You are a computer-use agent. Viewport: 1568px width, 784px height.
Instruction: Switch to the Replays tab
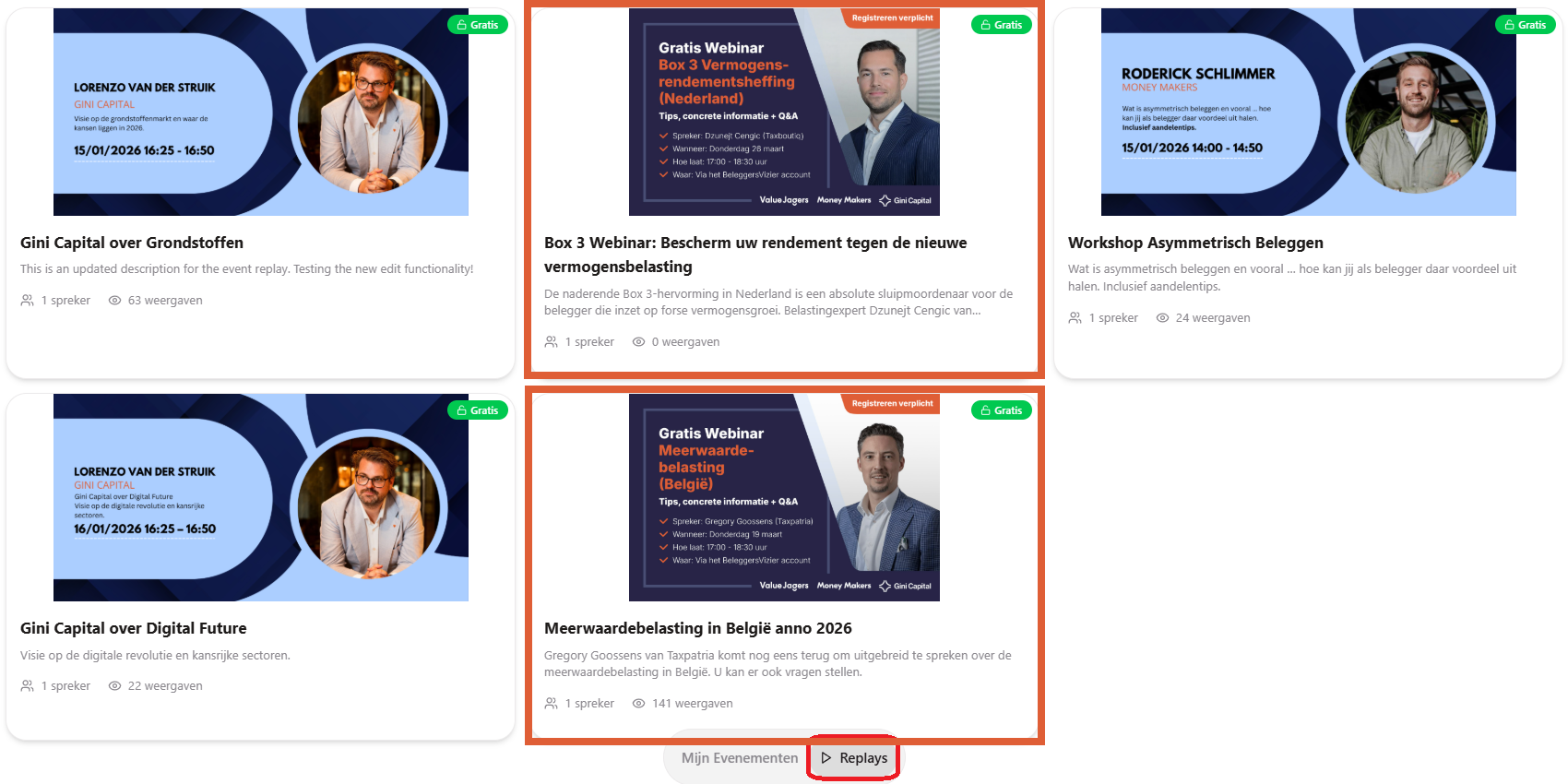853,758
